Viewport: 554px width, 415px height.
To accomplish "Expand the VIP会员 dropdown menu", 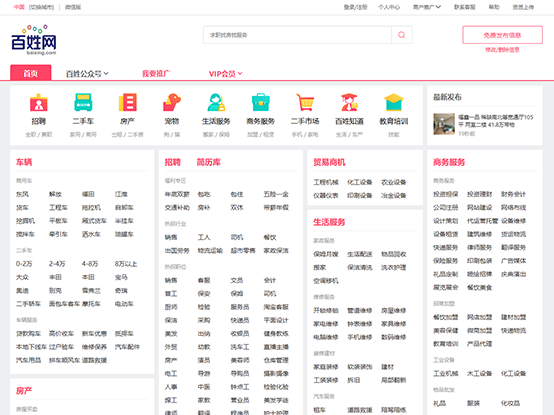I will (x=225, y=74).
